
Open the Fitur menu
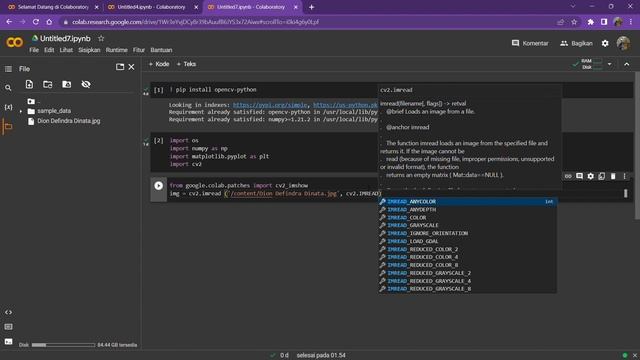click(x=139, y=50)
